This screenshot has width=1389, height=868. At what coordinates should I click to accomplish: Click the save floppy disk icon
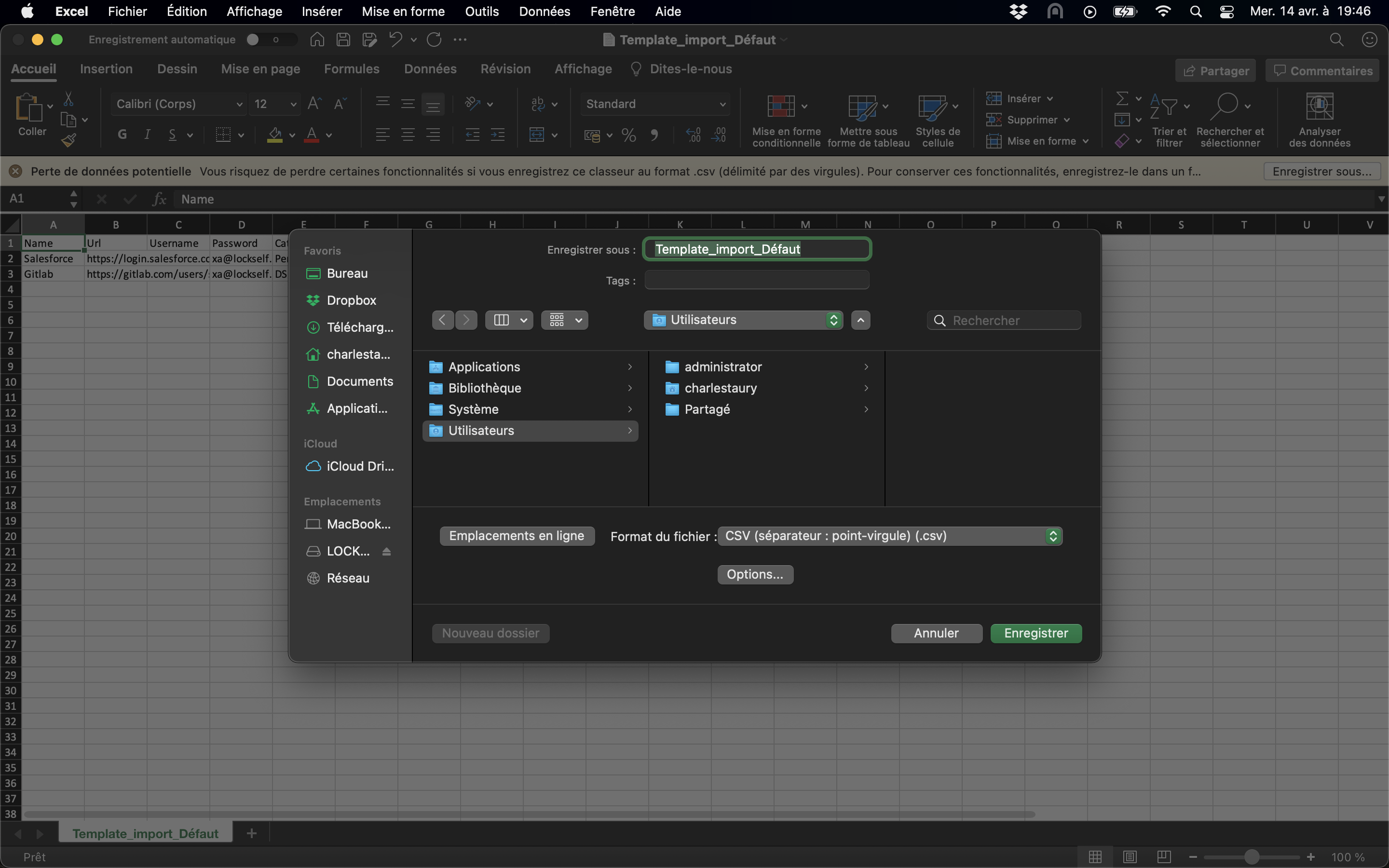point(343,40)
